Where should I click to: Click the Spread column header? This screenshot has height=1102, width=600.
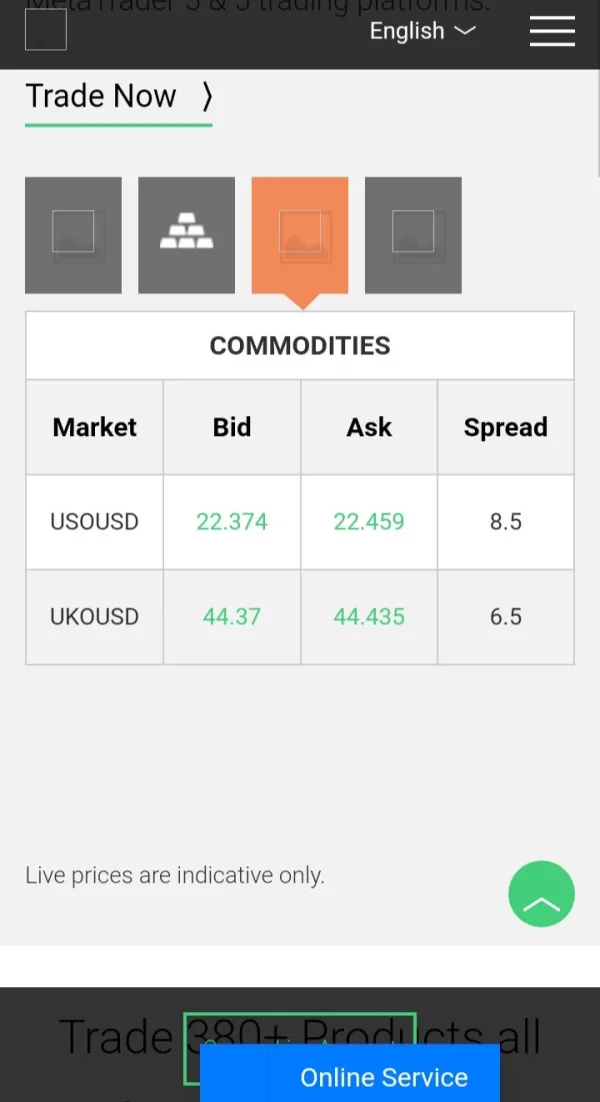pyautogui.click(x=505, y=427)
